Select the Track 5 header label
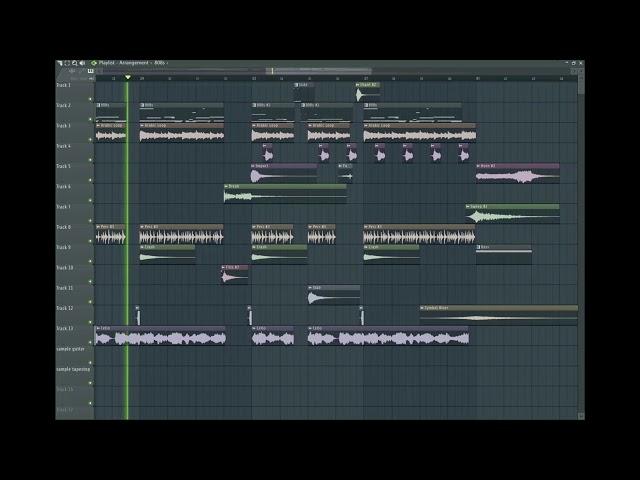640x480 pixels. click(x=63, y=166)
